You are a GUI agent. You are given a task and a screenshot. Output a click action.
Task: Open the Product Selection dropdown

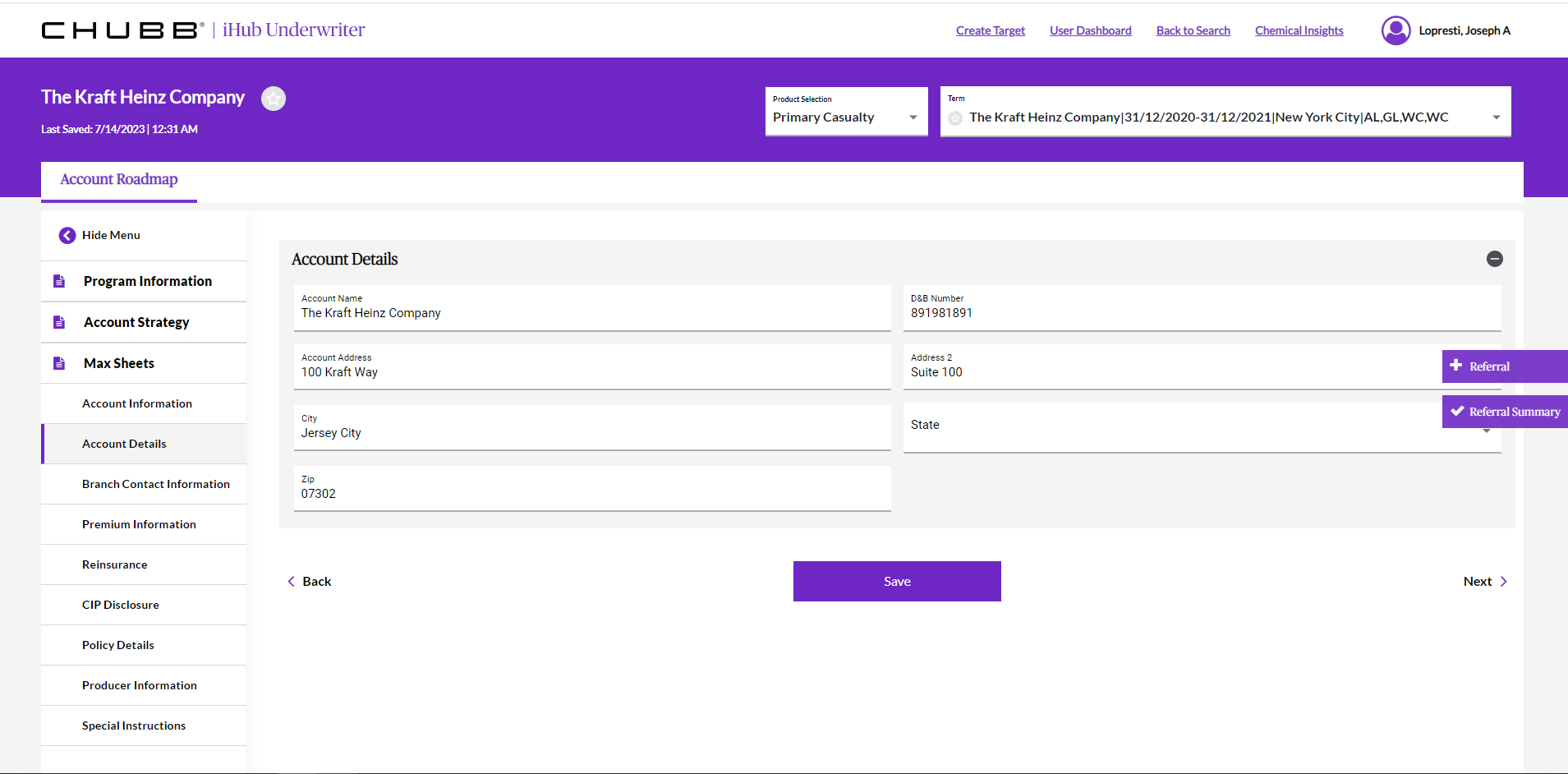pyautogui.click(x=846, y=117)
